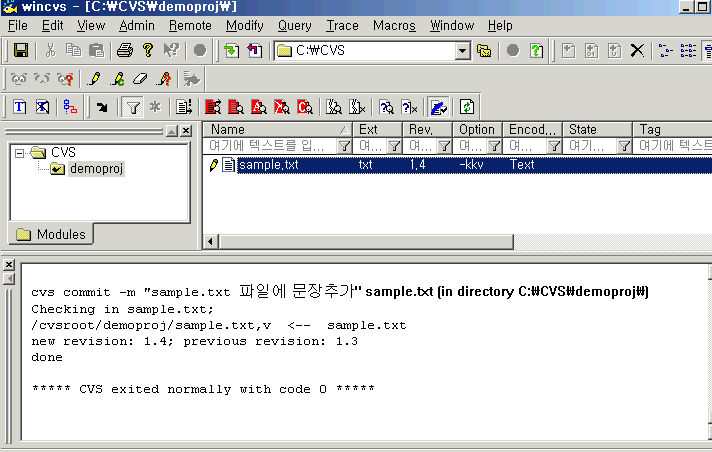Click the yellow question mark help icon
This screenshot has width=712, height=452.
[147, 50]
